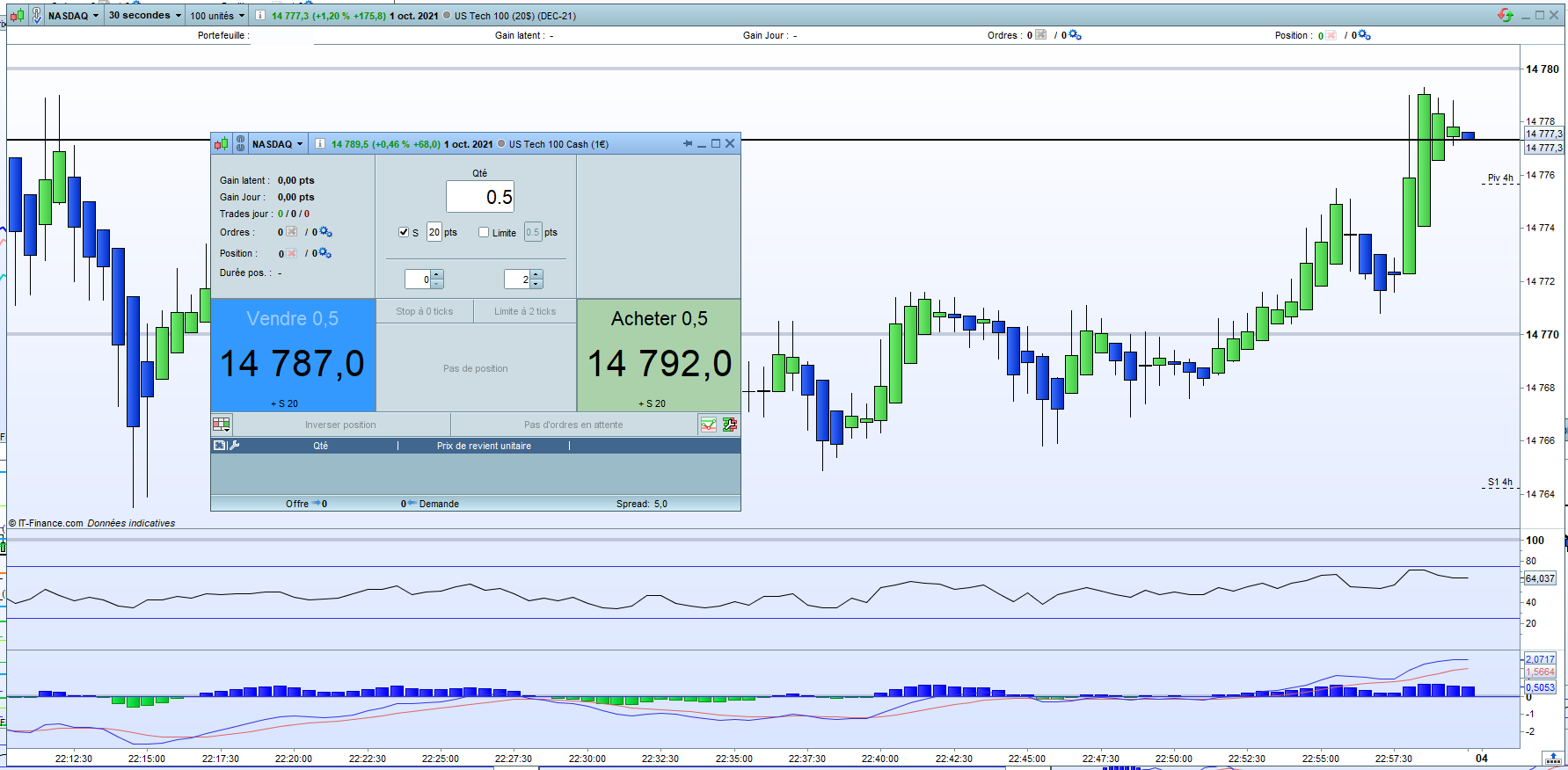Open the 100 unités dropdown
Viewport: 1568px width, 770px height.
click(x=217, y=15)
